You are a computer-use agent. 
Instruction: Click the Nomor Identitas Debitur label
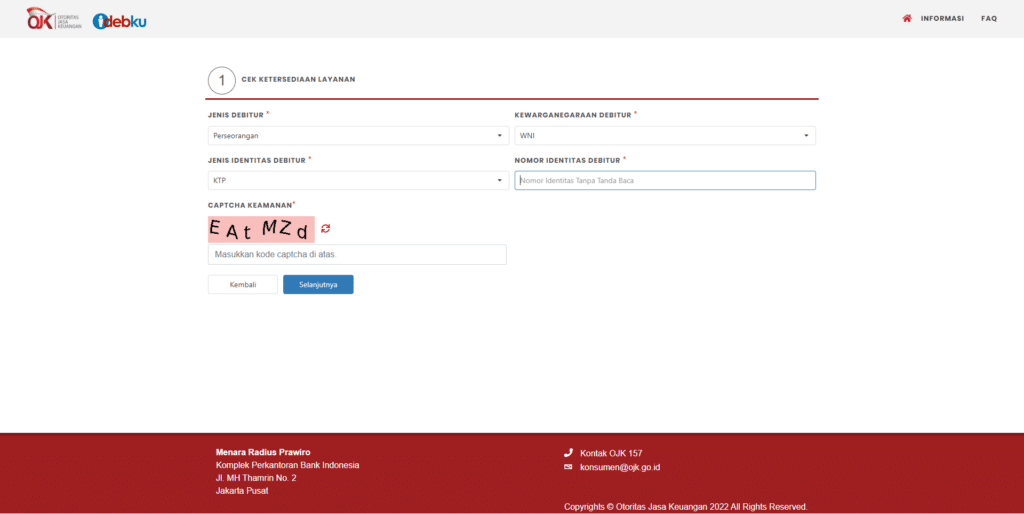(568, 160)
